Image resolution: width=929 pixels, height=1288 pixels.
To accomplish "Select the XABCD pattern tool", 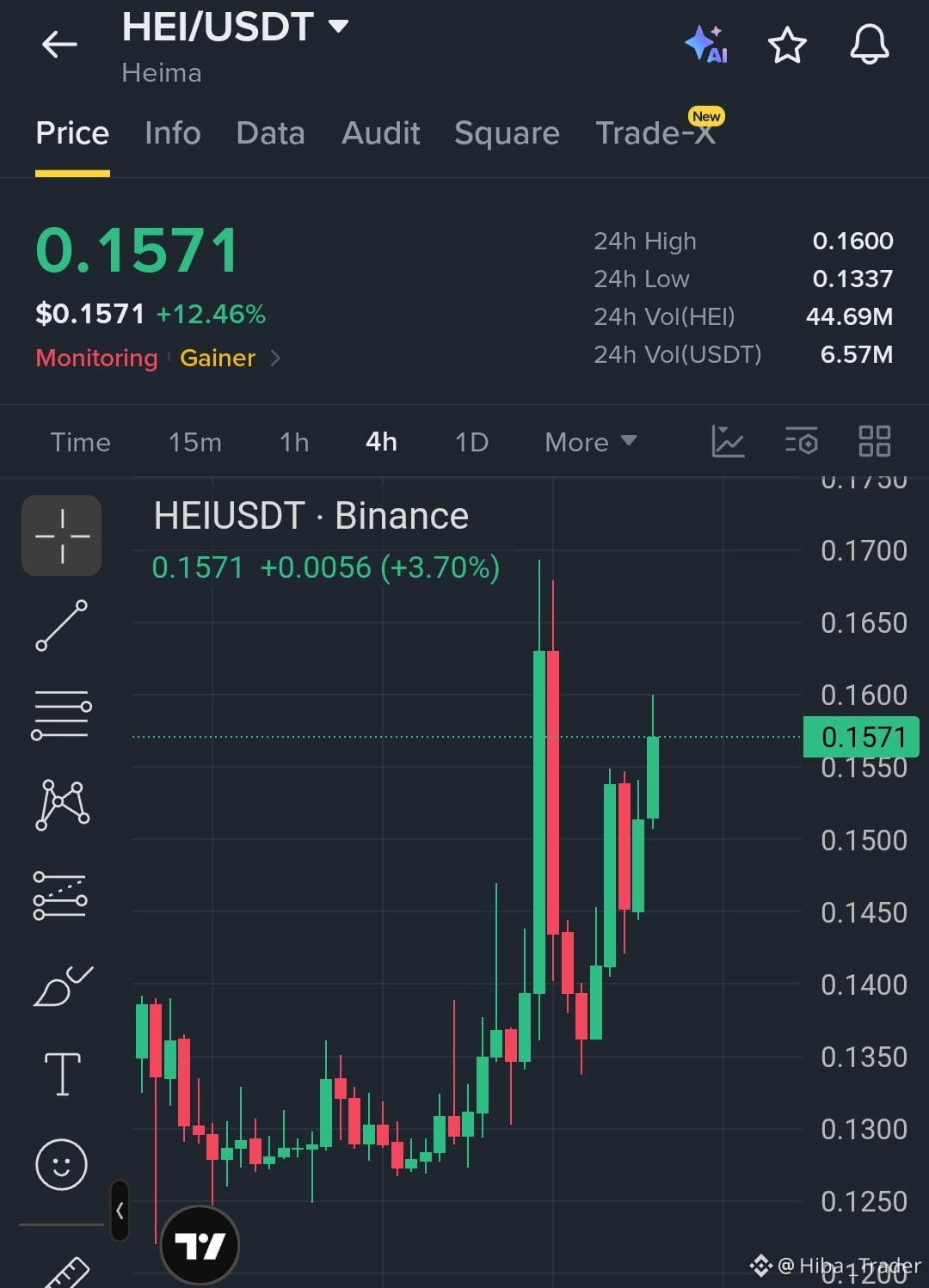I will [62, 805].
